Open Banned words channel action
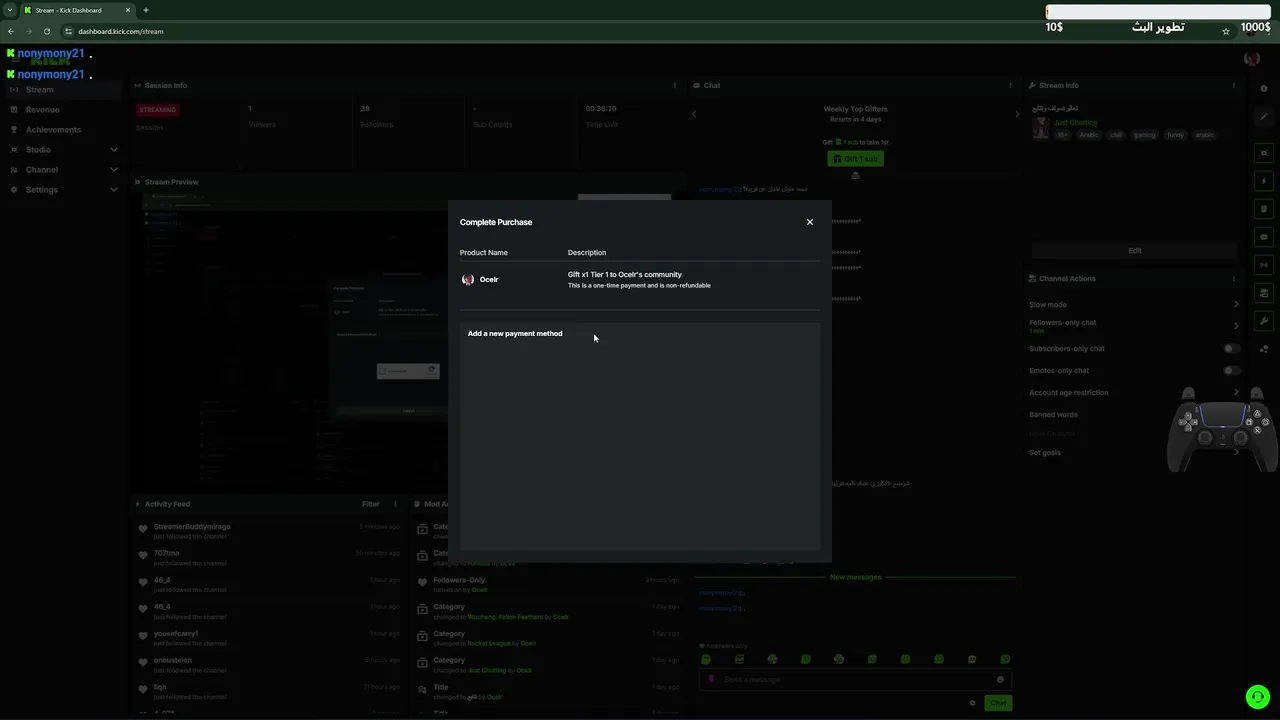Screen dimensions: 1280x720 coord(1053,415)
